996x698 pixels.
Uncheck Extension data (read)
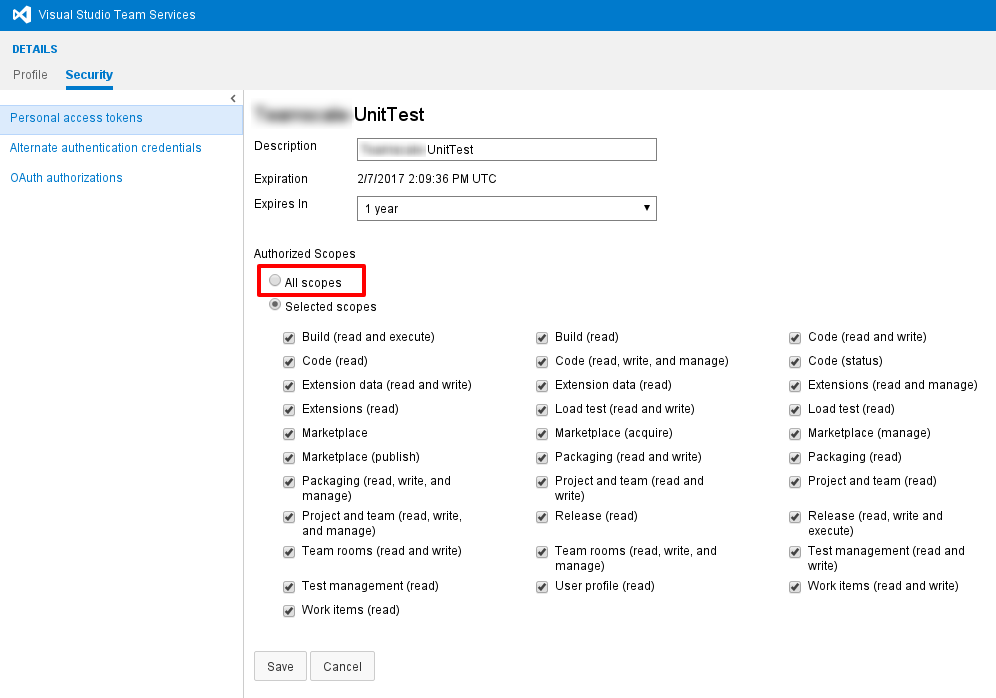(x=542, y=386)
